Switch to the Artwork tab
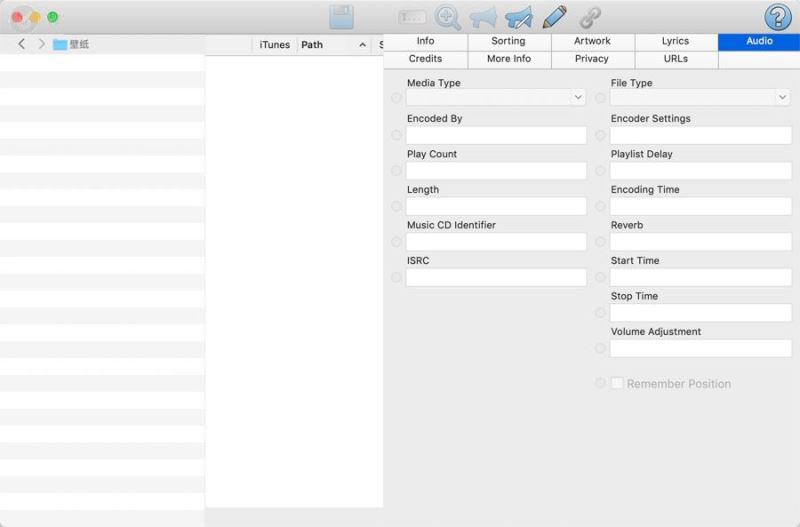Image resolution: width=800 pixels, height=527 pixels. click(x=592, y=41)
